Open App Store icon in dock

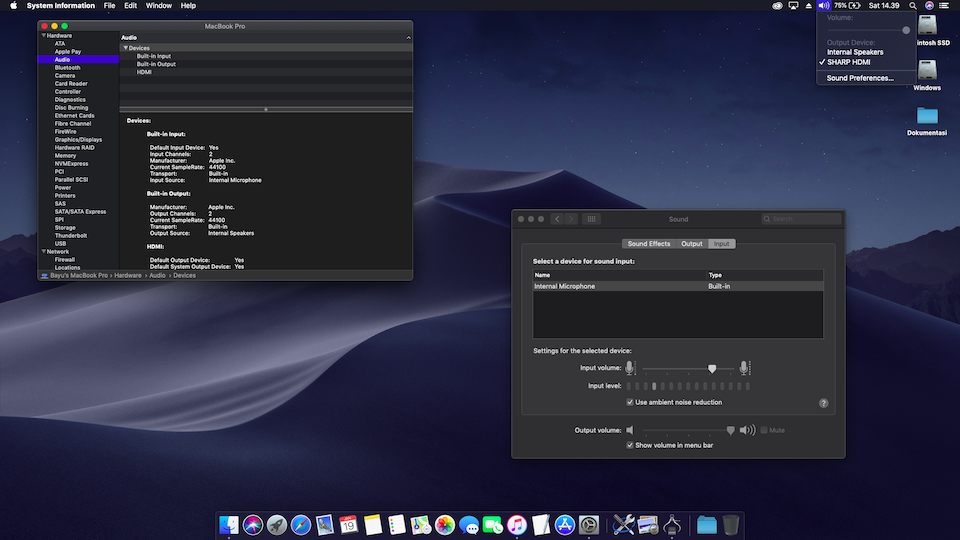(x=564, y=525)
